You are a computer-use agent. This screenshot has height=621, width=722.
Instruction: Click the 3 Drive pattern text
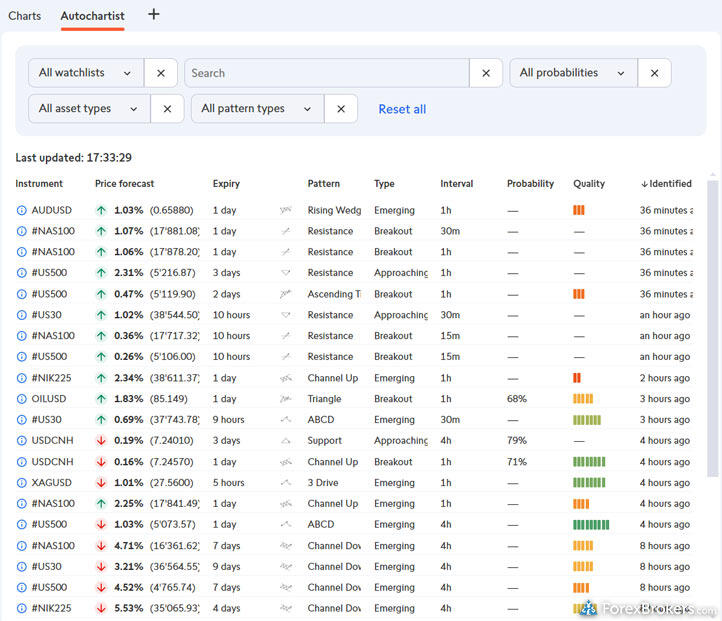323,483
